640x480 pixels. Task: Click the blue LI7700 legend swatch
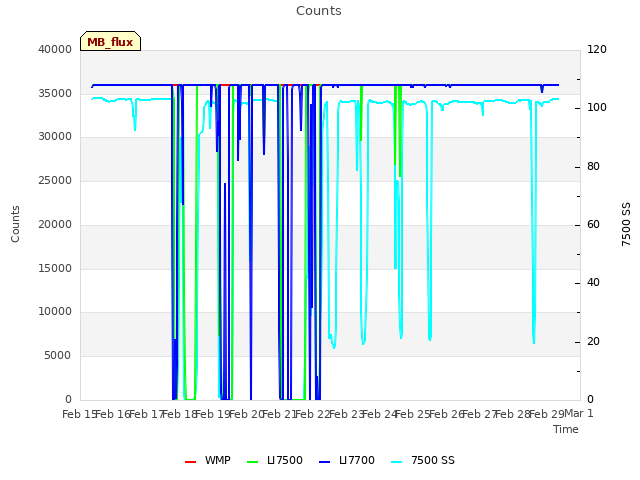[x=324, y=462]
